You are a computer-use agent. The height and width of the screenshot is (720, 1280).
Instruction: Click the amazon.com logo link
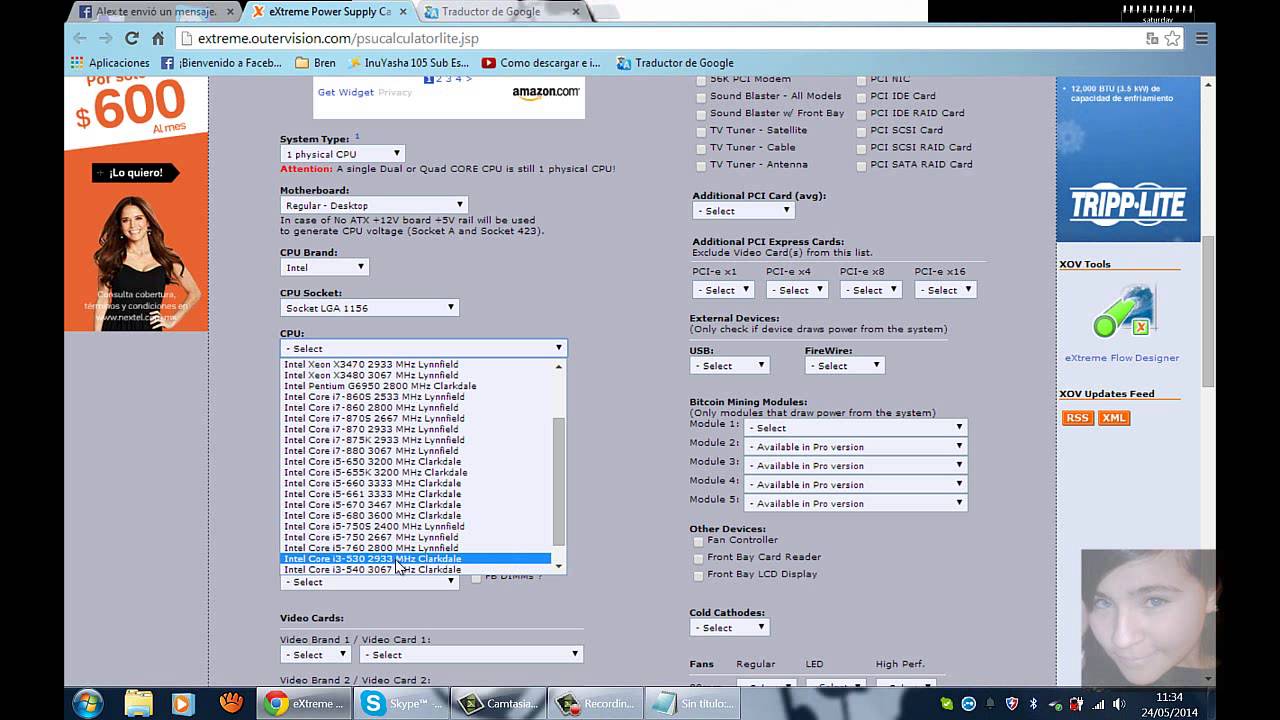coord(546,92)
